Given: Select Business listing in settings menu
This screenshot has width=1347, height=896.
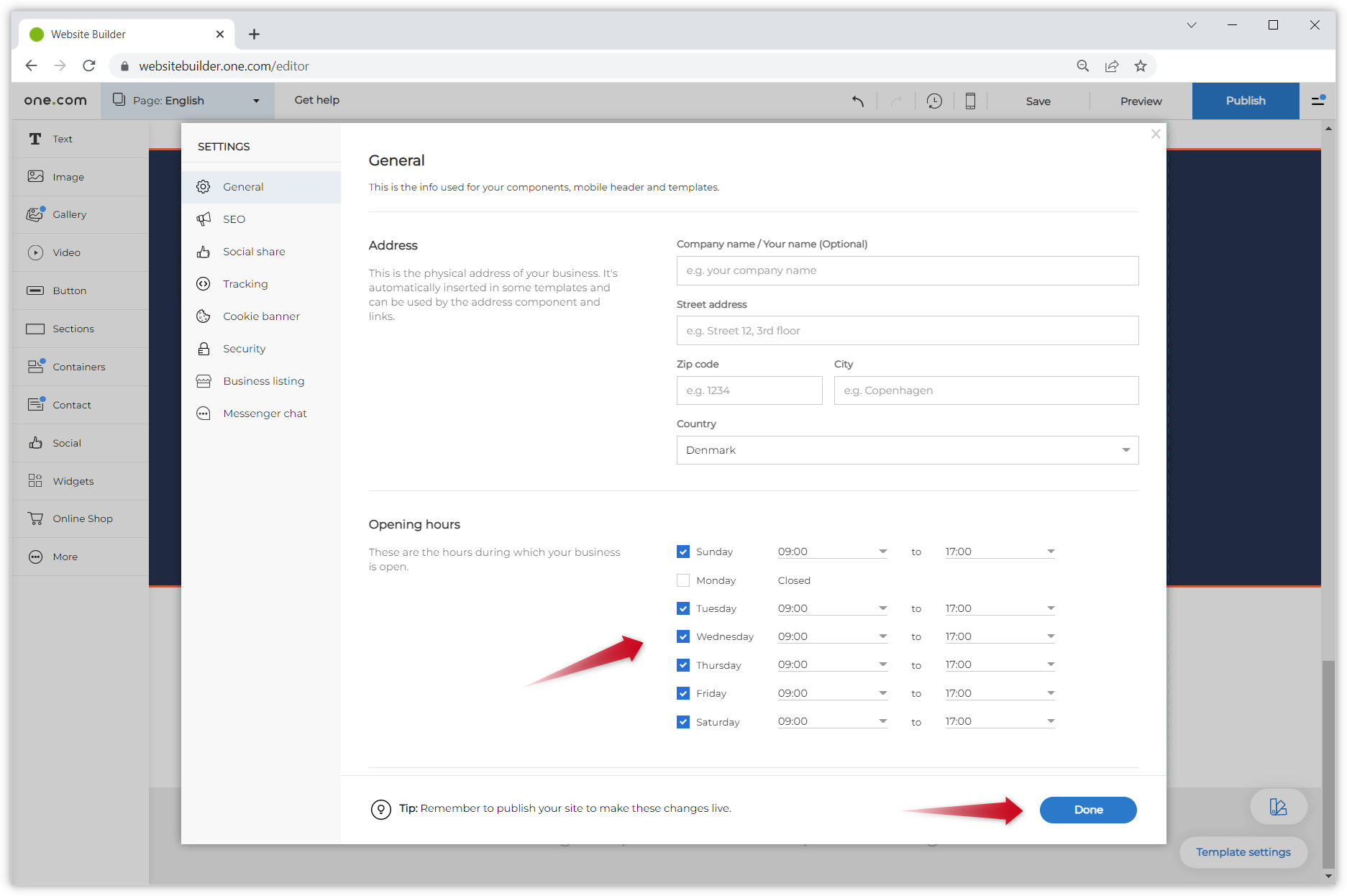Looking at the screenshot, I should click(x=263, y=381).
